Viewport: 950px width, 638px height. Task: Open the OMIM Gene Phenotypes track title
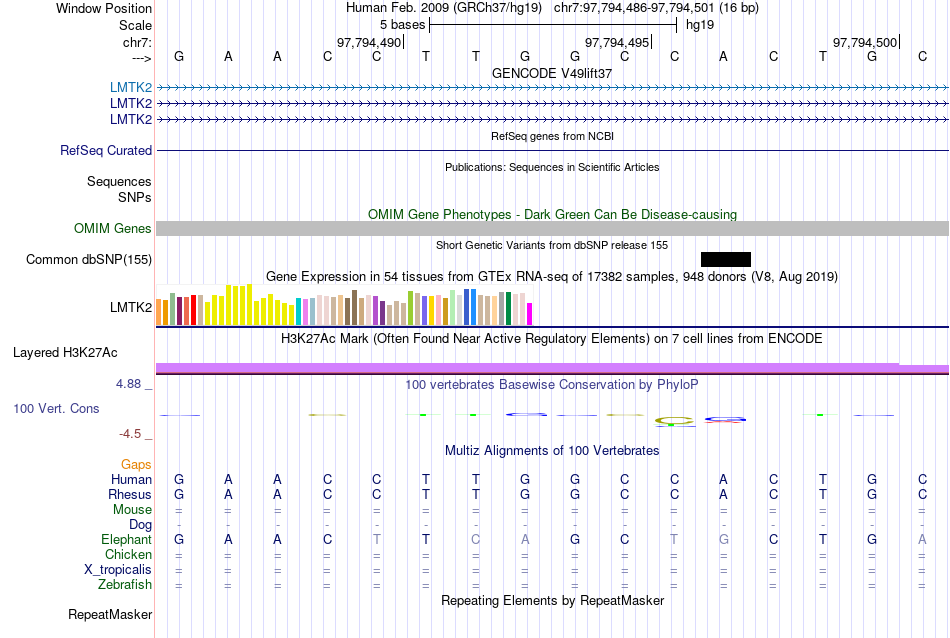coord(552,214)
